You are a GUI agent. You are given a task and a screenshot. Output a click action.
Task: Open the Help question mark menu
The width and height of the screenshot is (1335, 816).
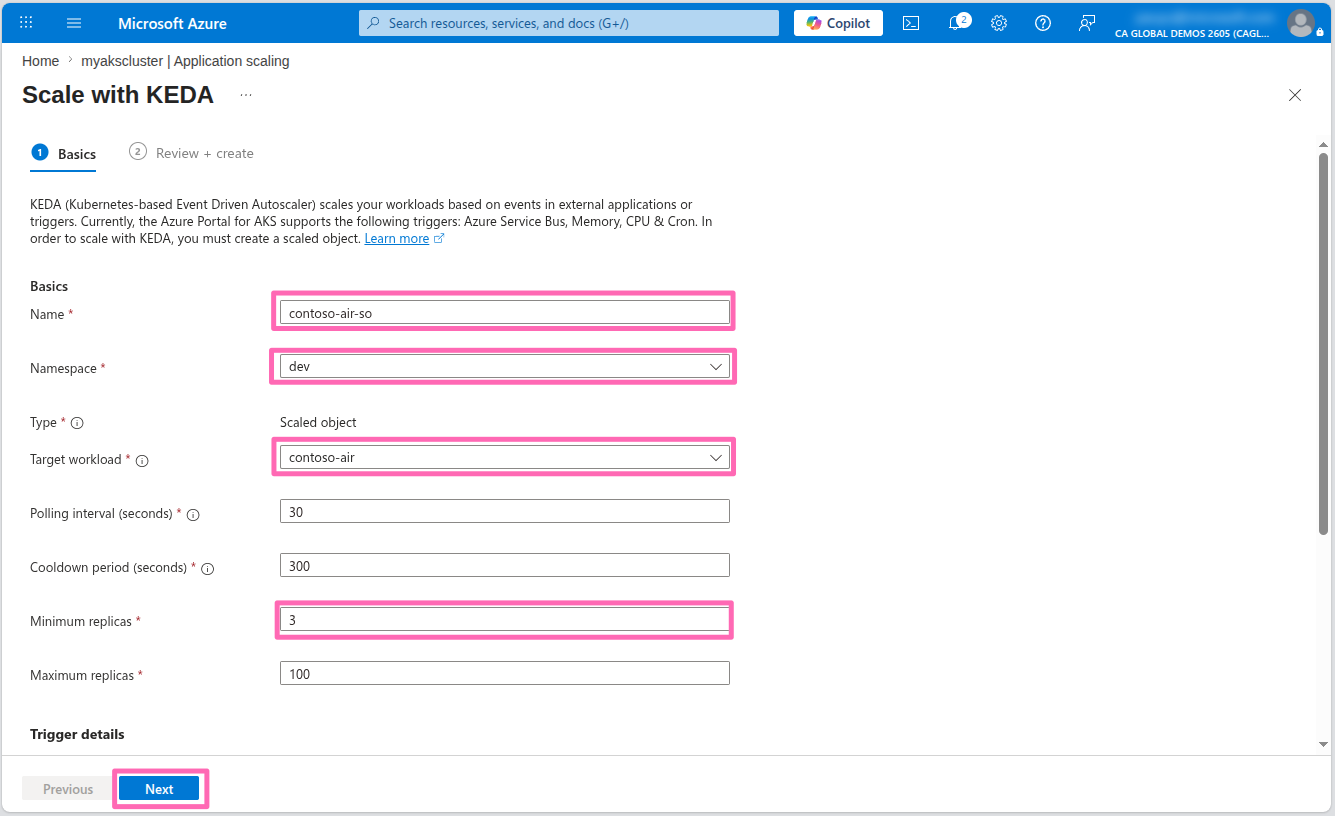1043,23
